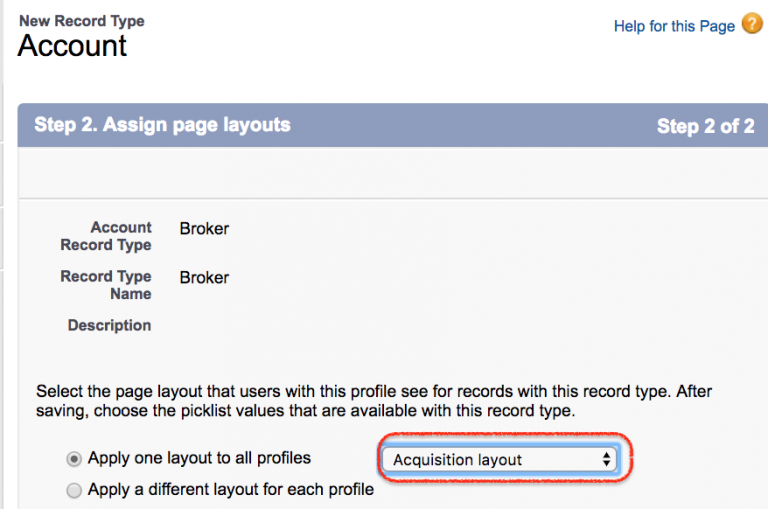Click the Account Record Type field label
Screen dimensions: 768x509
106,236
